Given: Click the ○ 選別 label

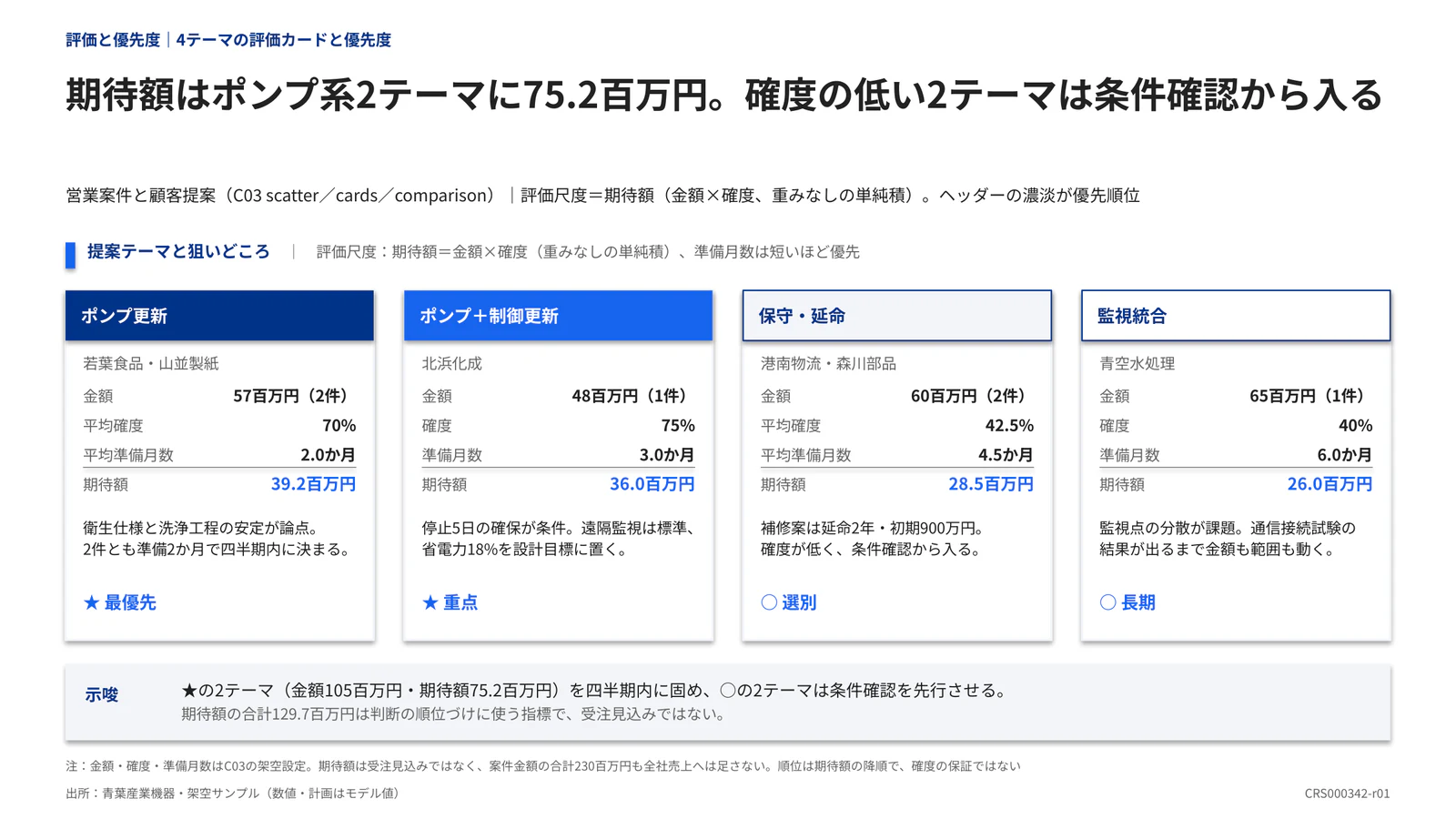Looking at the screenshot, I should (x=788, y=602).
